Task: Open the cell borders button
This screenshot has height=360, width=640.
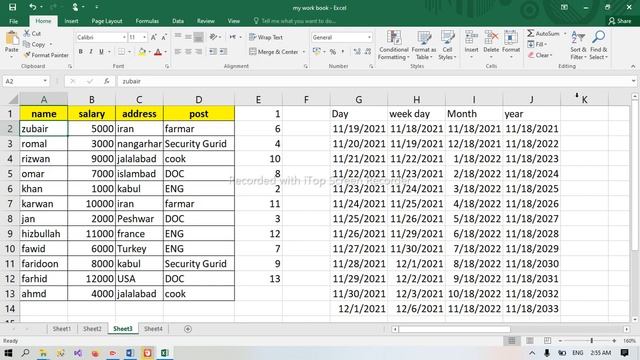Action: (x=122, y=52)
